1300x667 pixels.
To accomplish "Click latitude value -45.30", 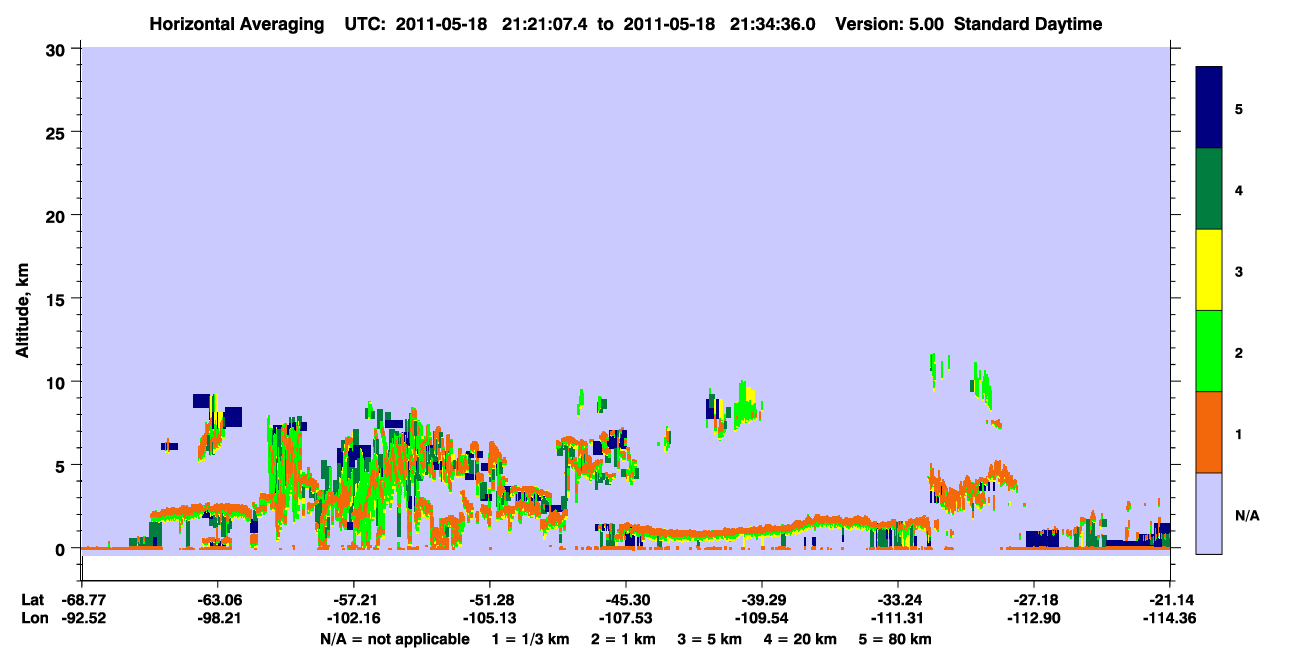I will coord(626,600).
